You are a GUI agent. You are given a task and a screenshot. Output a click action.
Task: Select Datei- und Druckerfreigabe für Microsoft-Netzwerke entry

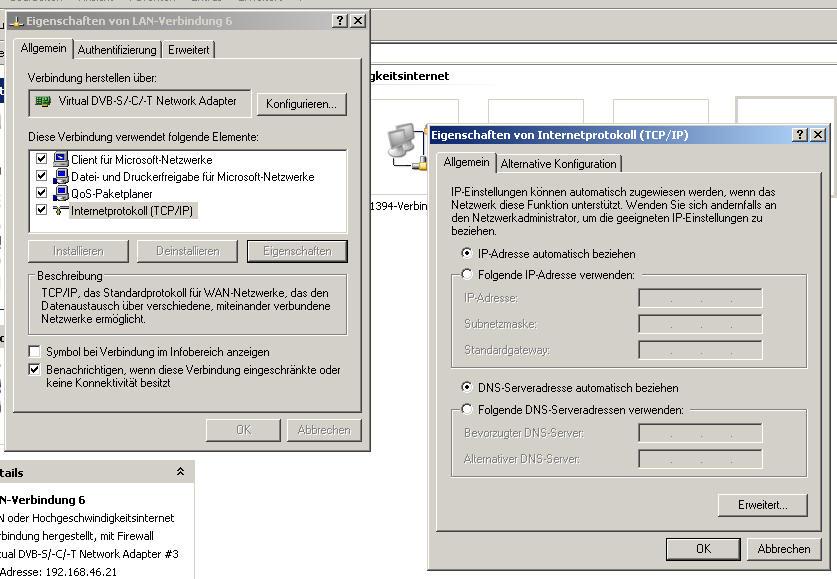pos(193,177)
